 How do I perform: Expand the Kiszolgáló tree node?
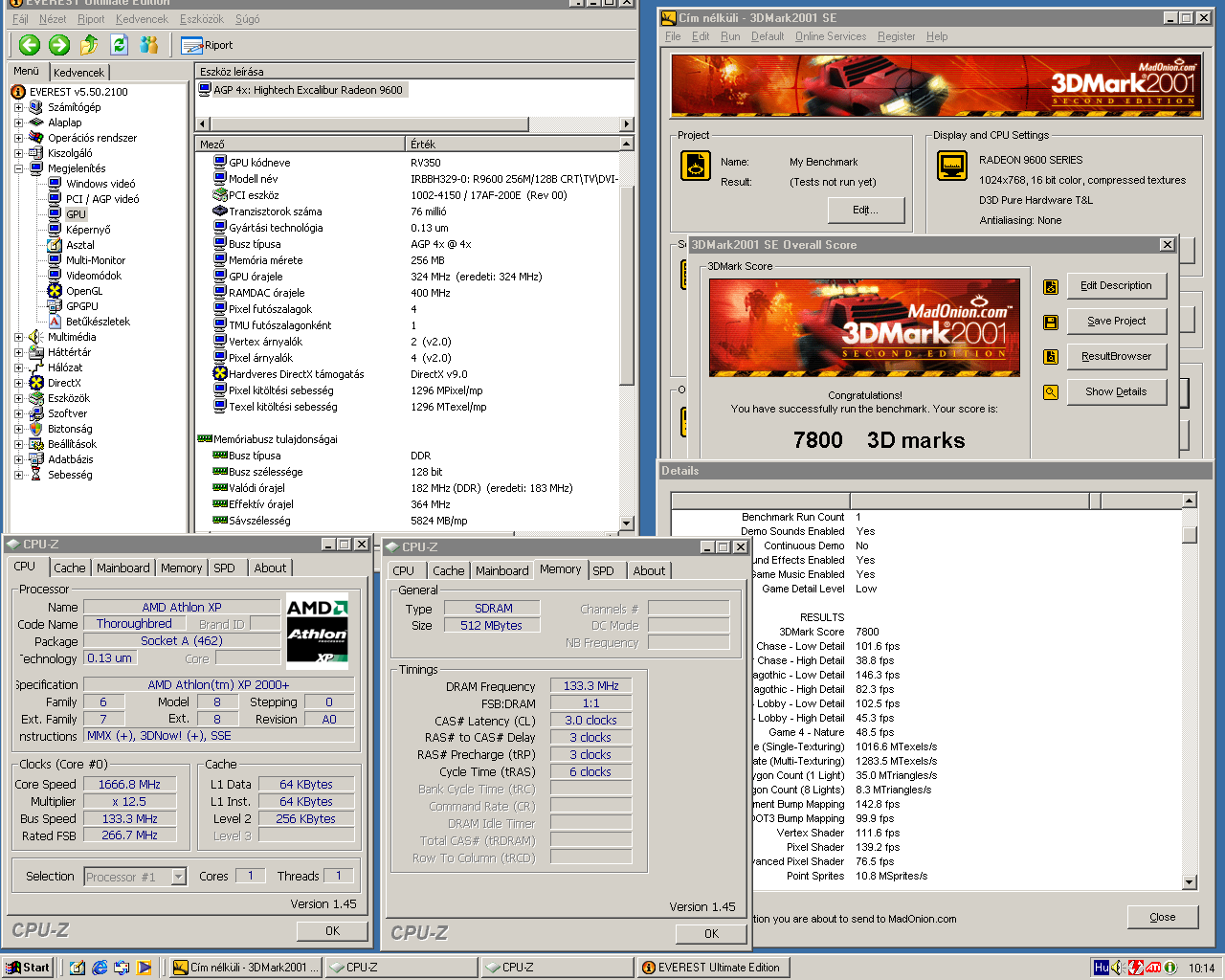pyautogui.click(x=18, y=153)
